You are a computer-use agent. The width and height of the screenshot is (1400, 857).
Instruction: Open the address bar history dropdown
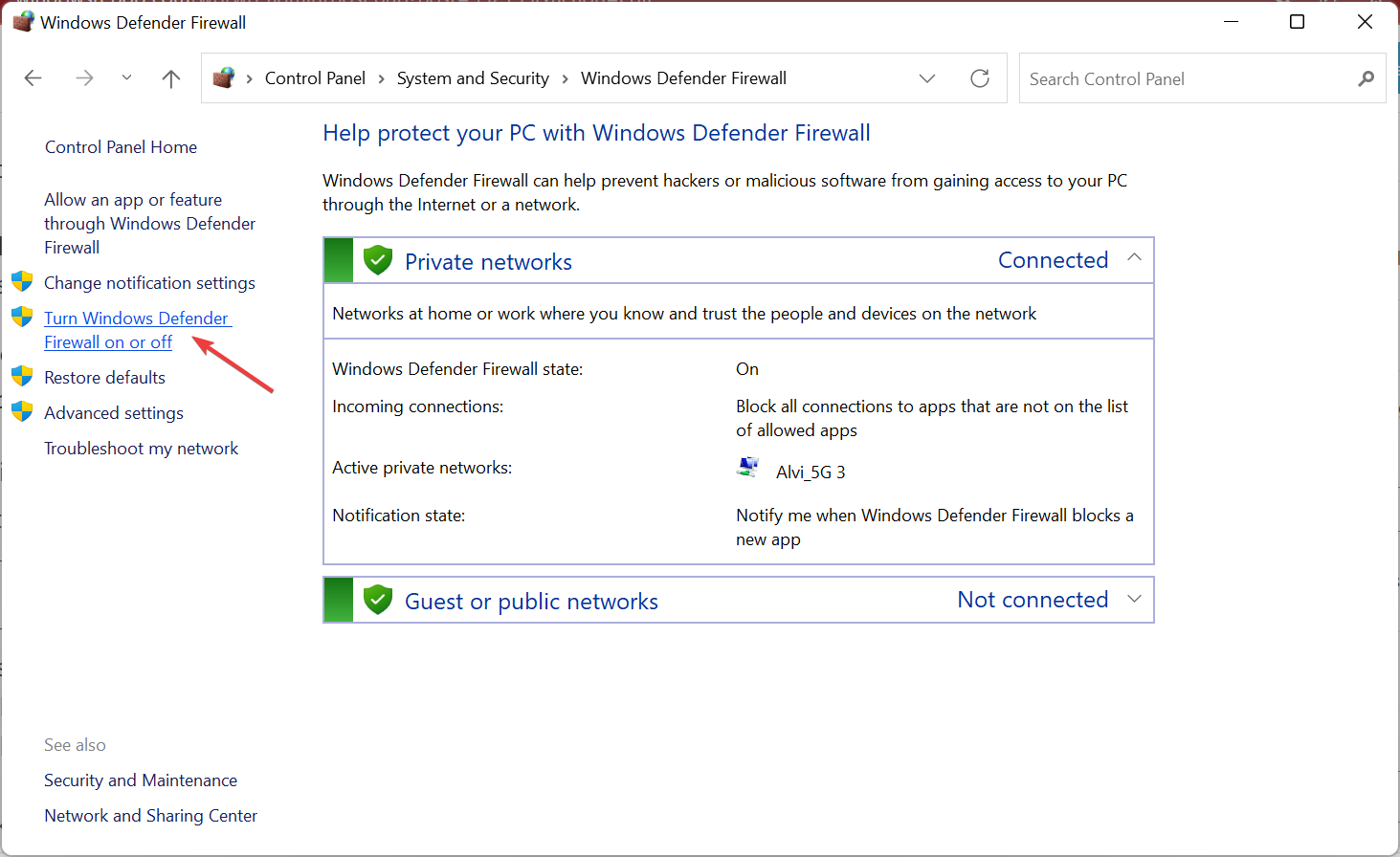(927, 78)
